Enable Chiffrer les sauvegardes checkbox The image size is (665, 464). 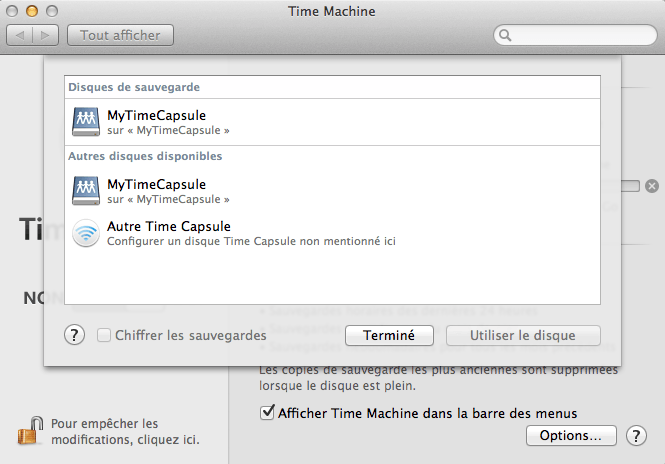coord(104,335)
